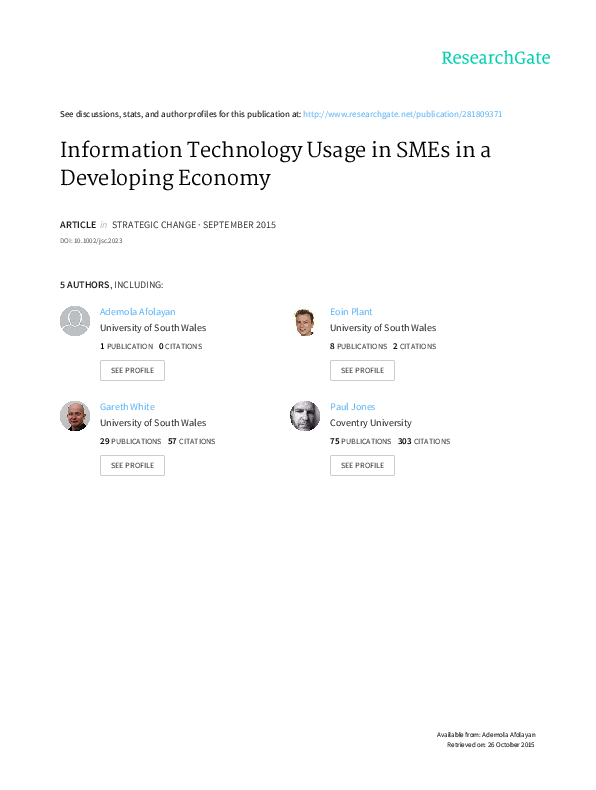Click 'Coventry University' affiliation text
596x790 pixels.
tap(371, 423)
